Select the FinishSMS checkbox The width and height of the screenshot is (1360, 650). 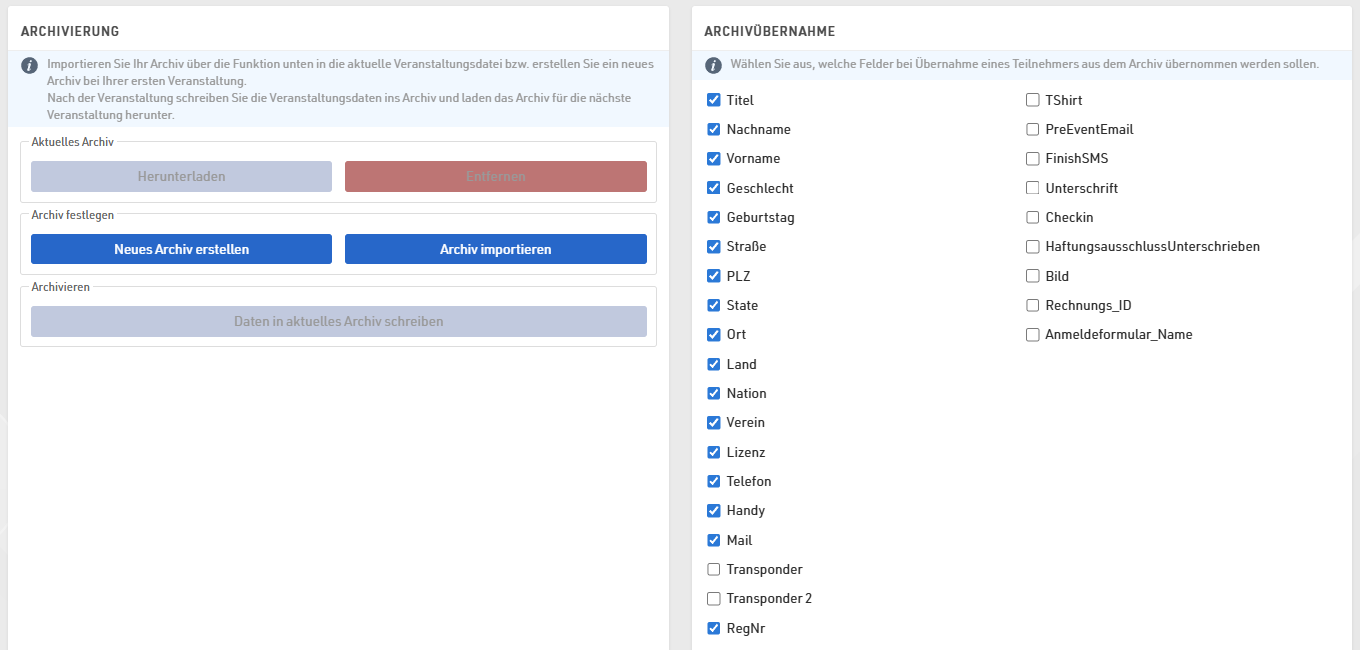point(1032,158)
